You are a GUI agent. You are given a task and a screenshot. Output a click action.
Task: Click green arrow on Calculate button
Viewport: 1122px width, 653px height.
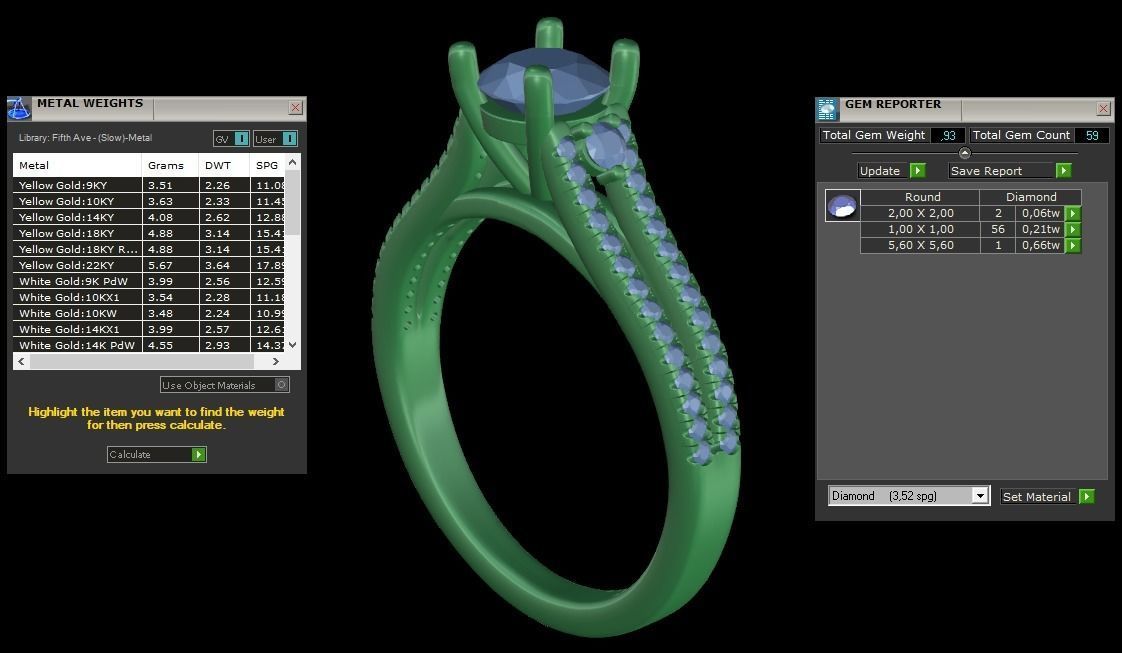click(x=199, y=454)
